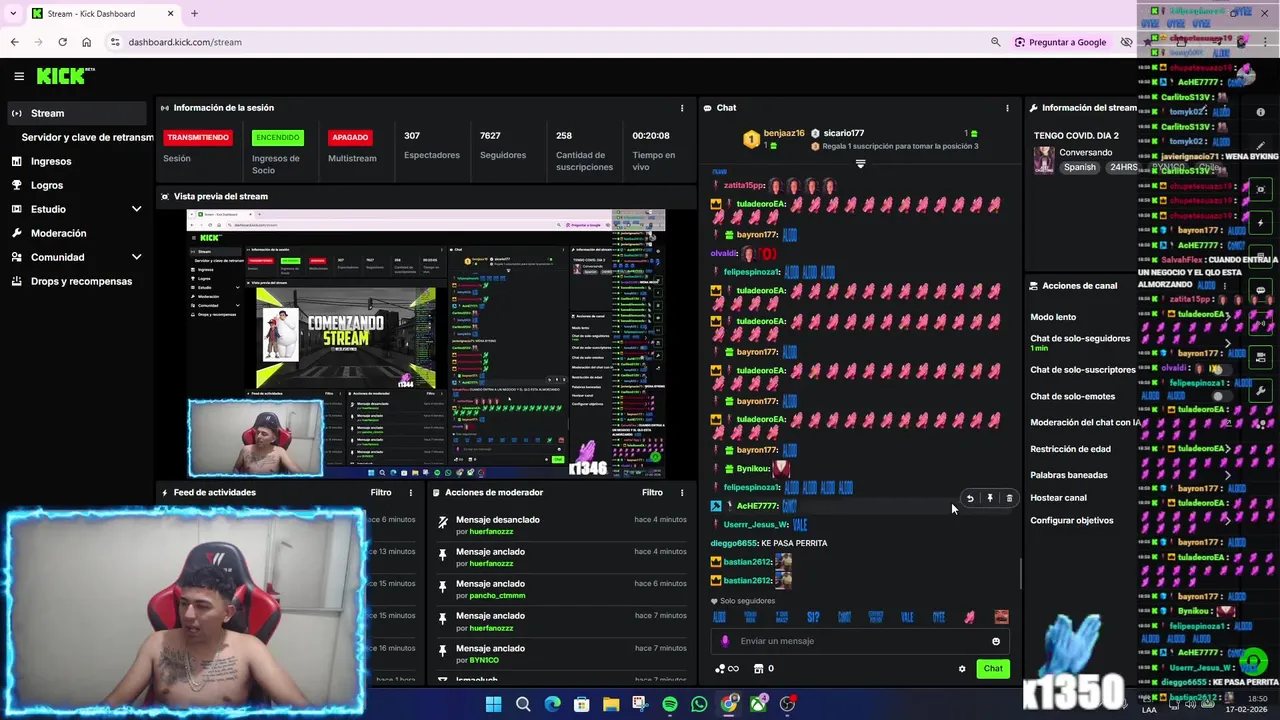Open Hostear canal action
The height and width of the screenshot is (720, 1280).
coord(1058,498)
